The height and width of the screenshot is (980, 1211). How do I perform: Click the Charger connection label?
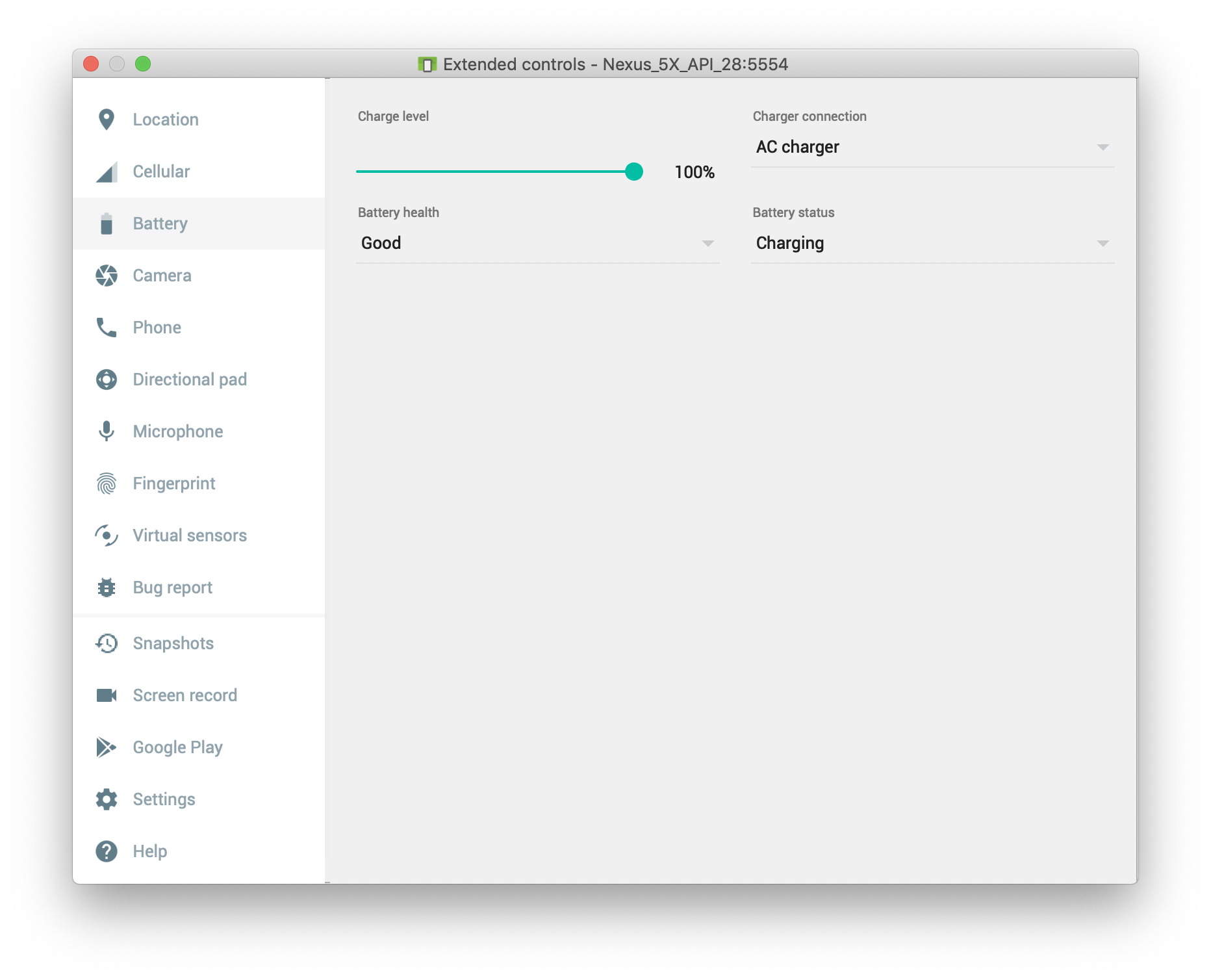coord(809,116)
